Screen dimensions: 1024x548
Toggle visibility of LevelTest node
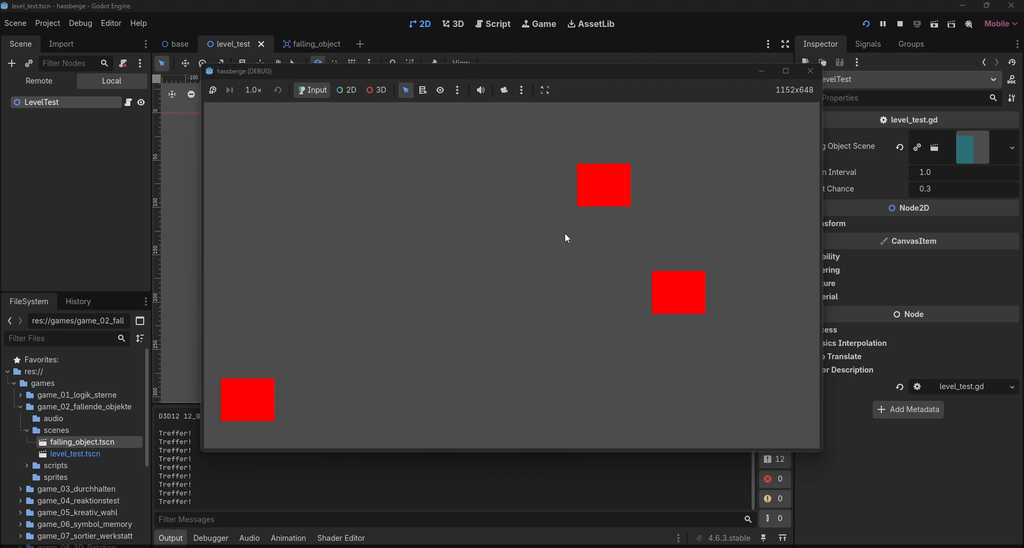pyautogui.click(x=141, y=103)
